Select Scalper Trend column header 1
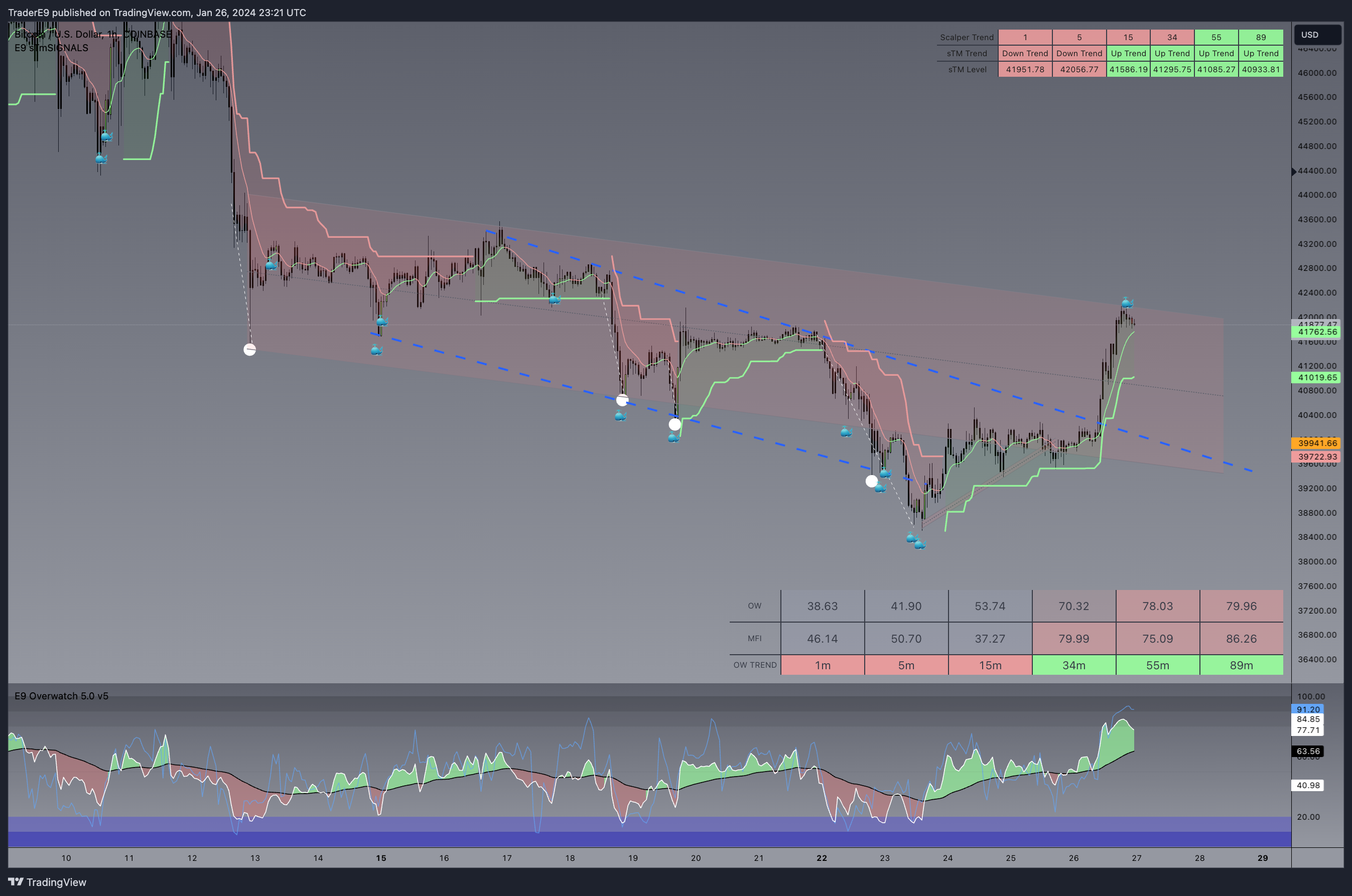The height and width of the screenshot is (896, 1352). (1025, 37)
